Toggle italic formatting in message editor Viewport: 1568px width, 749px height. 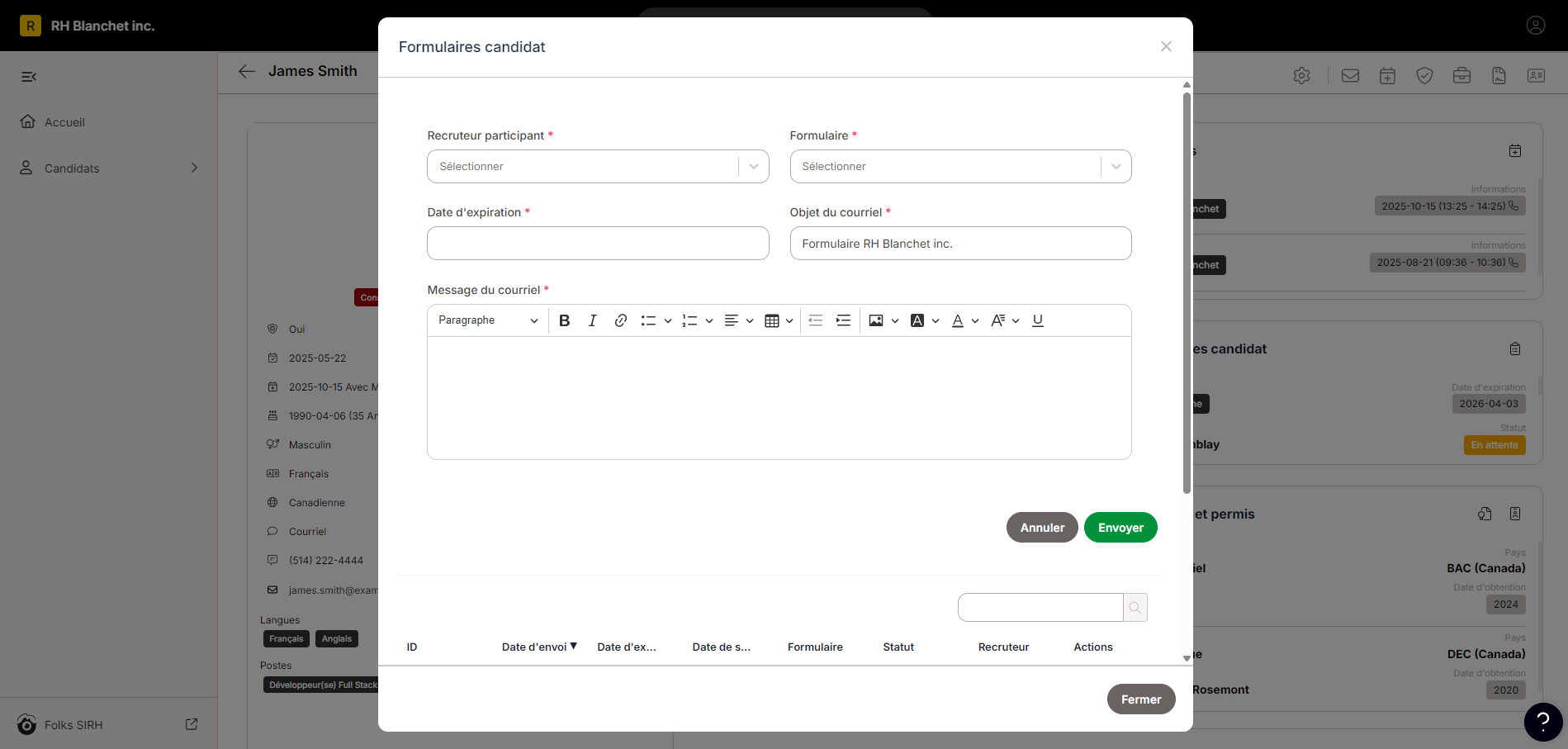(592, 320)
